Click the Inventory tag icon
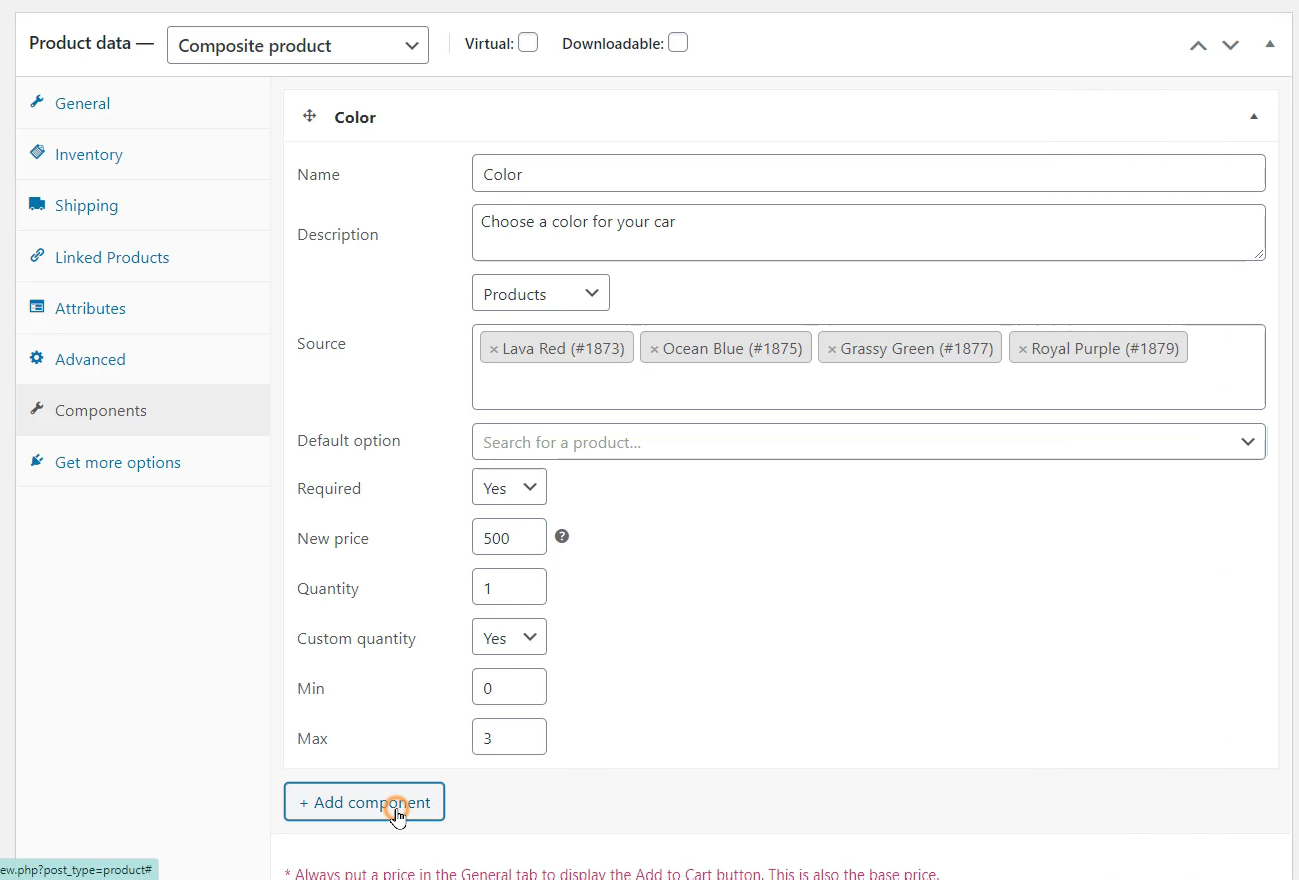 pos(37,153)
